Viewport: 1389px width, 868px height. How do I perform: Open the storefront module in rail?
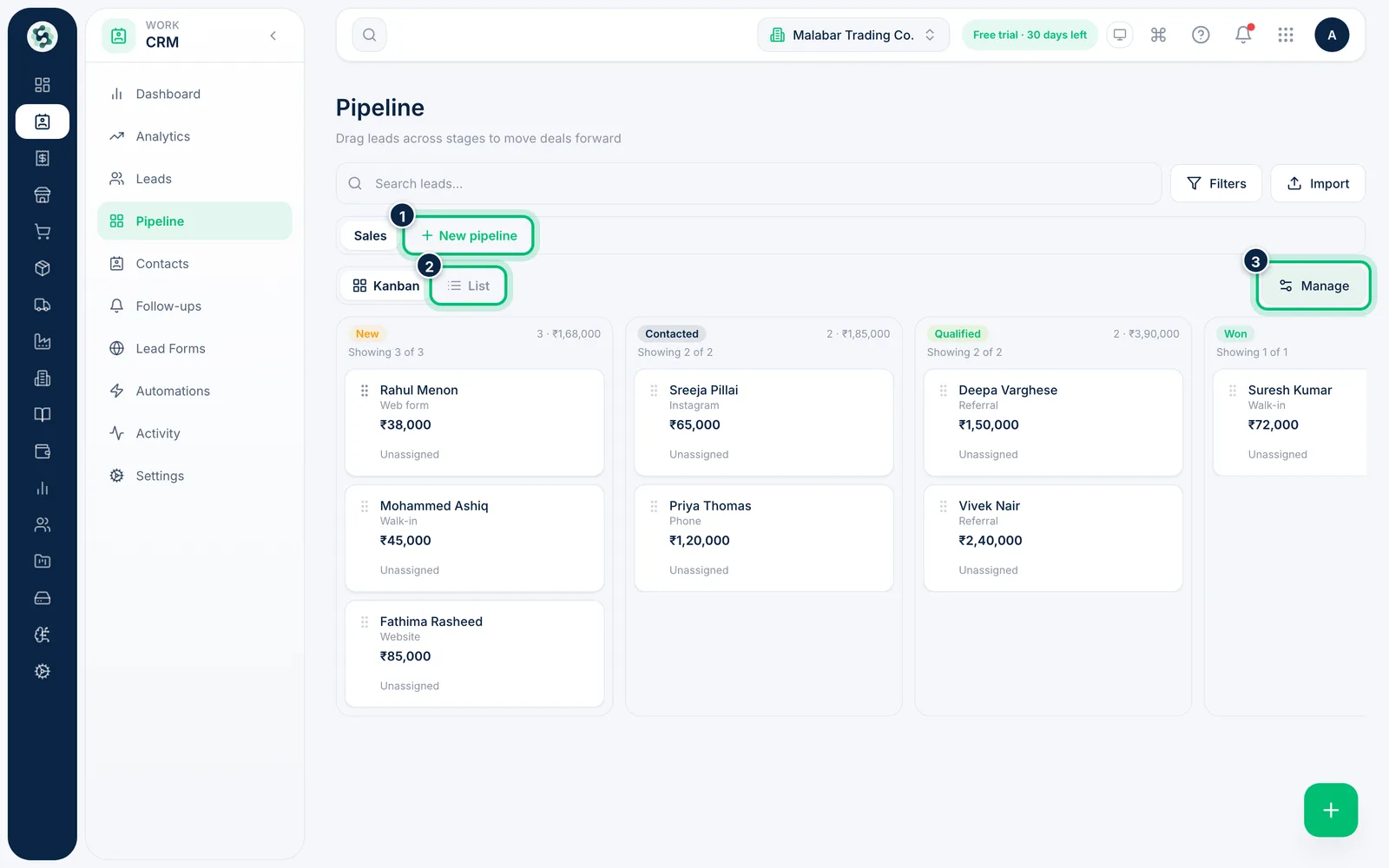[43, 195]
